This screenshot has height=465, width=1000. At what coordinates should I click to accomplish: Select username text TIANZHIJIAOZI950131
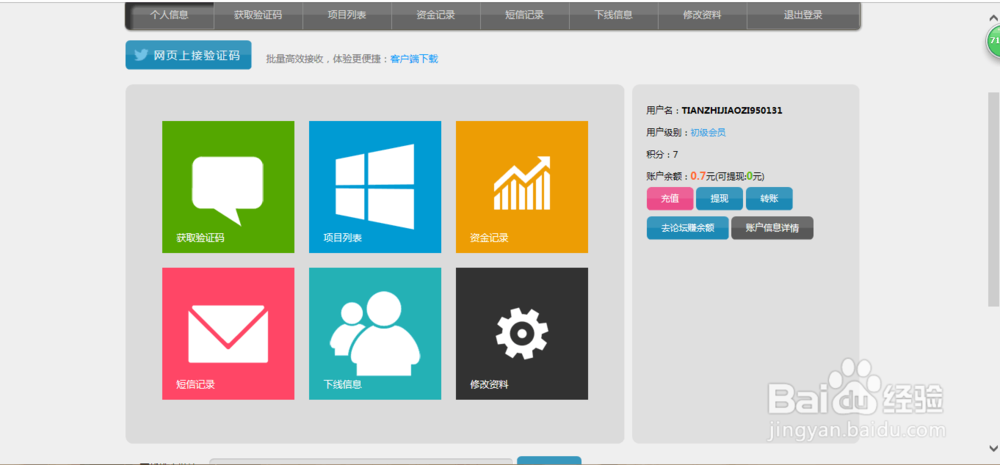pos(732,110)
